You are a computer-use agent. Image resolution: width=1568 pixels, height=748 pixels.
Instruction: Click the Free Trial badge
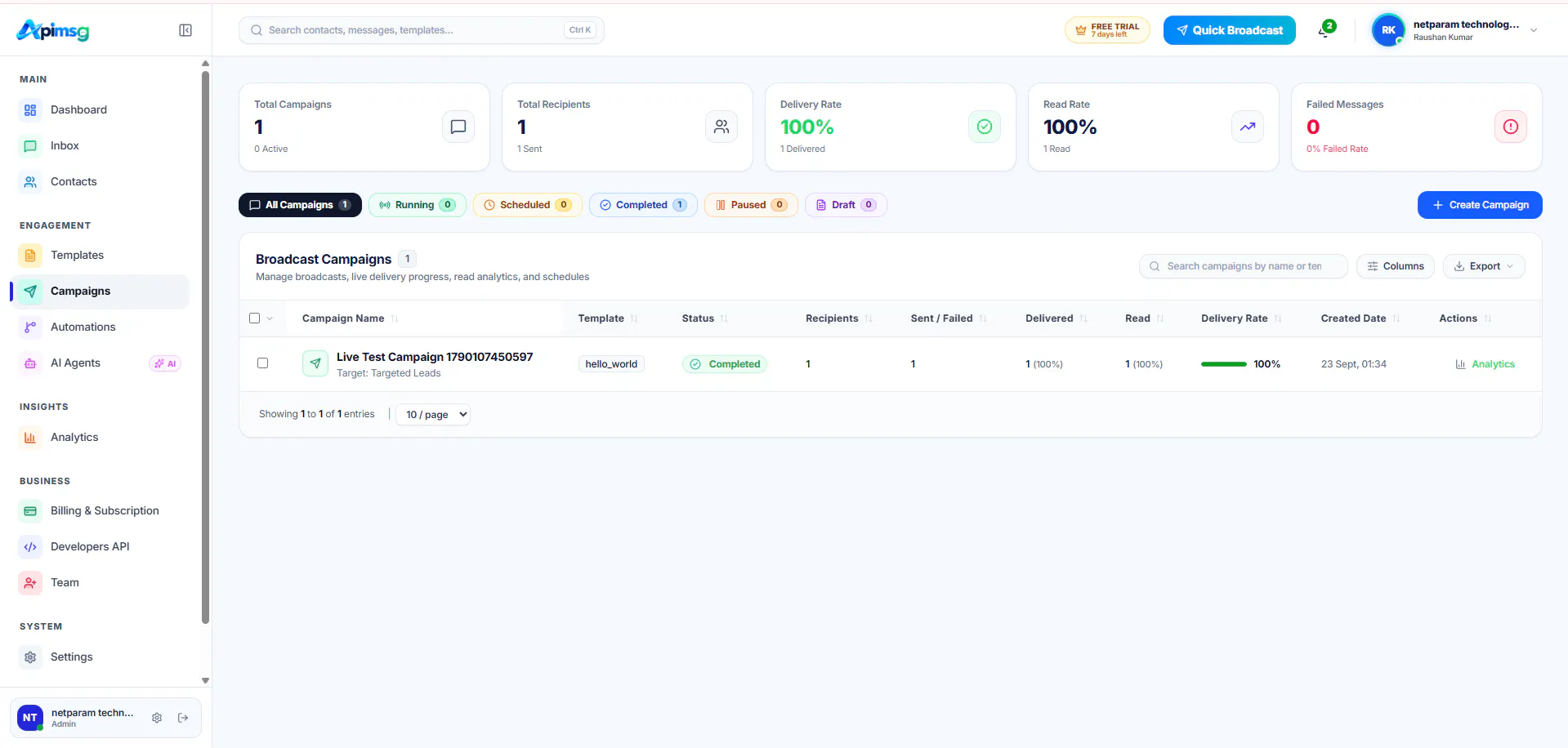1107,30
